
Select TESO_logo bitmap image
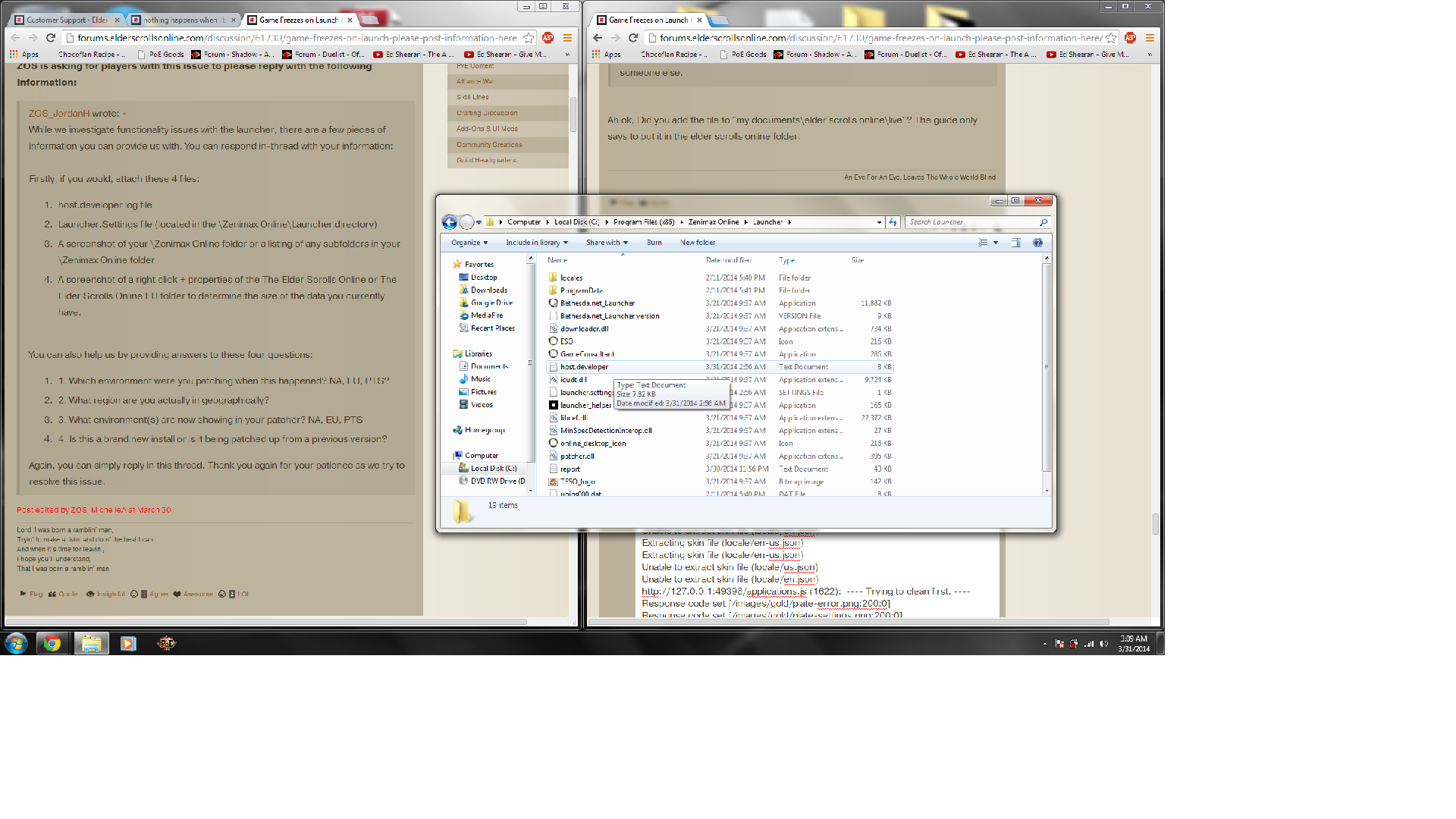point(578,482)
